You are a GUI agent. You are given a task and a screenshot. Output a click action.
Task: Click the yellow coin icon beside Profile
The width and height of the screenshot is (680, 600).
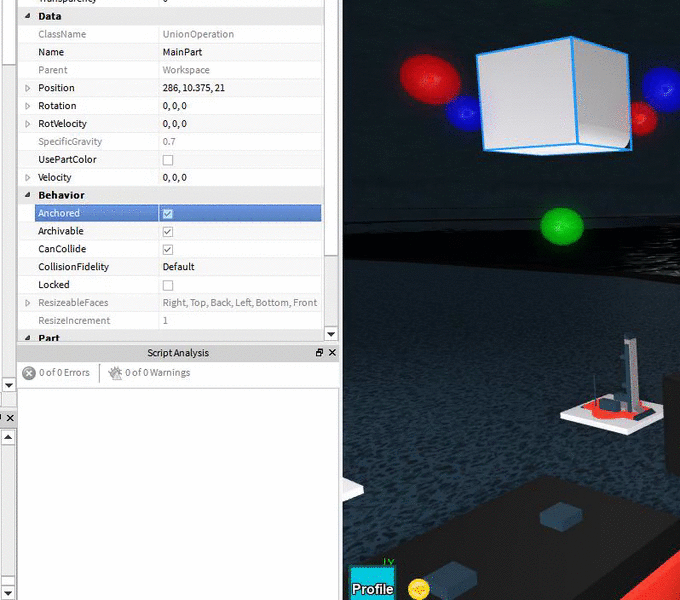coord(418,589)
